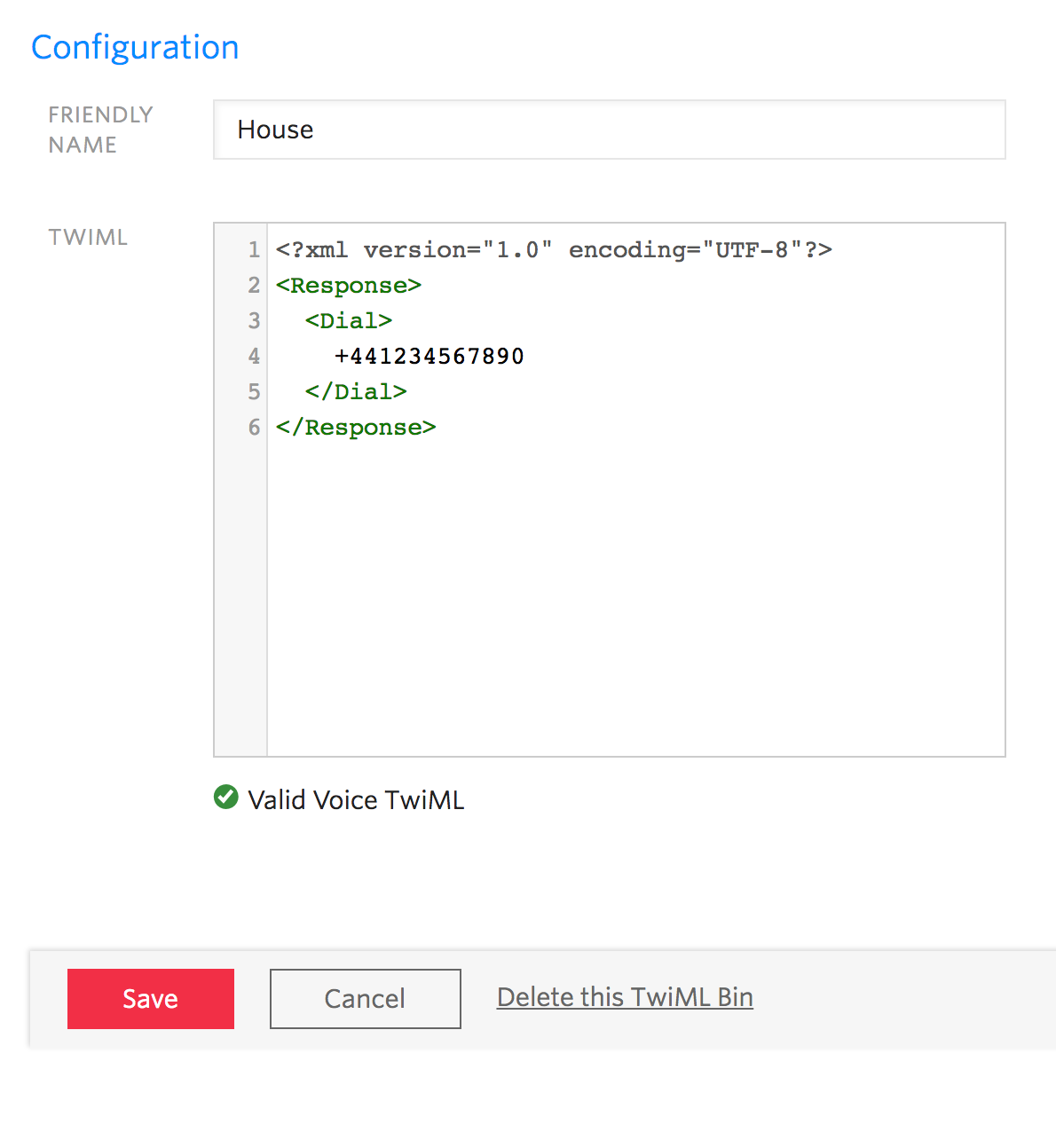
Task: Click the Friendly Name label
Action: tap(100, 130)
